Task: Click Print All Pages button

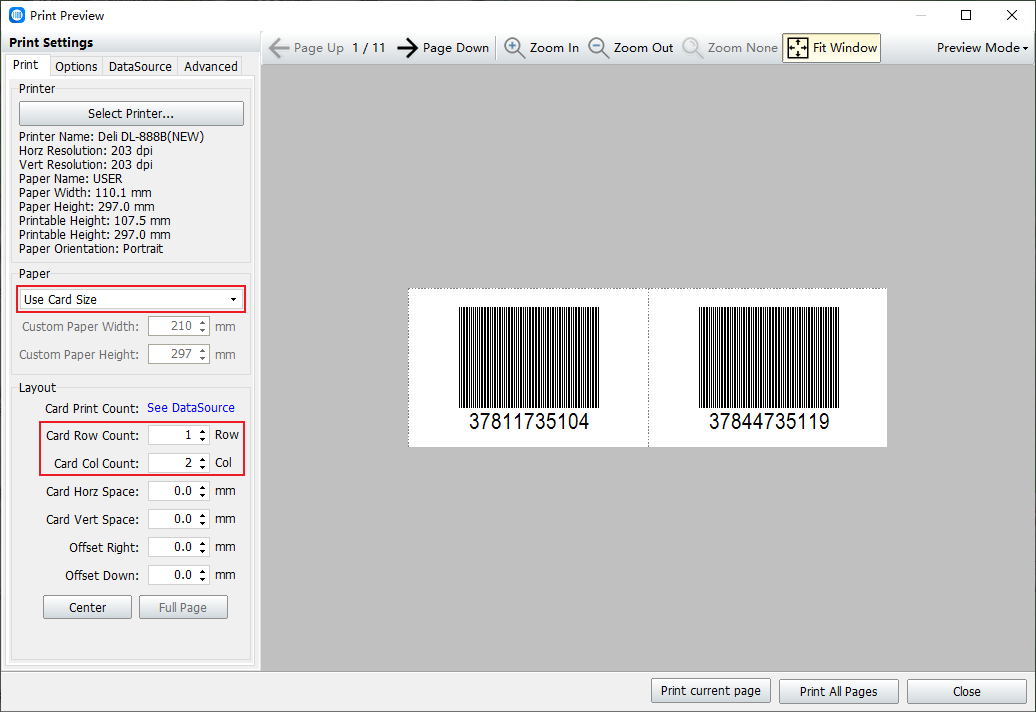Action: click(x=838, y=691)
